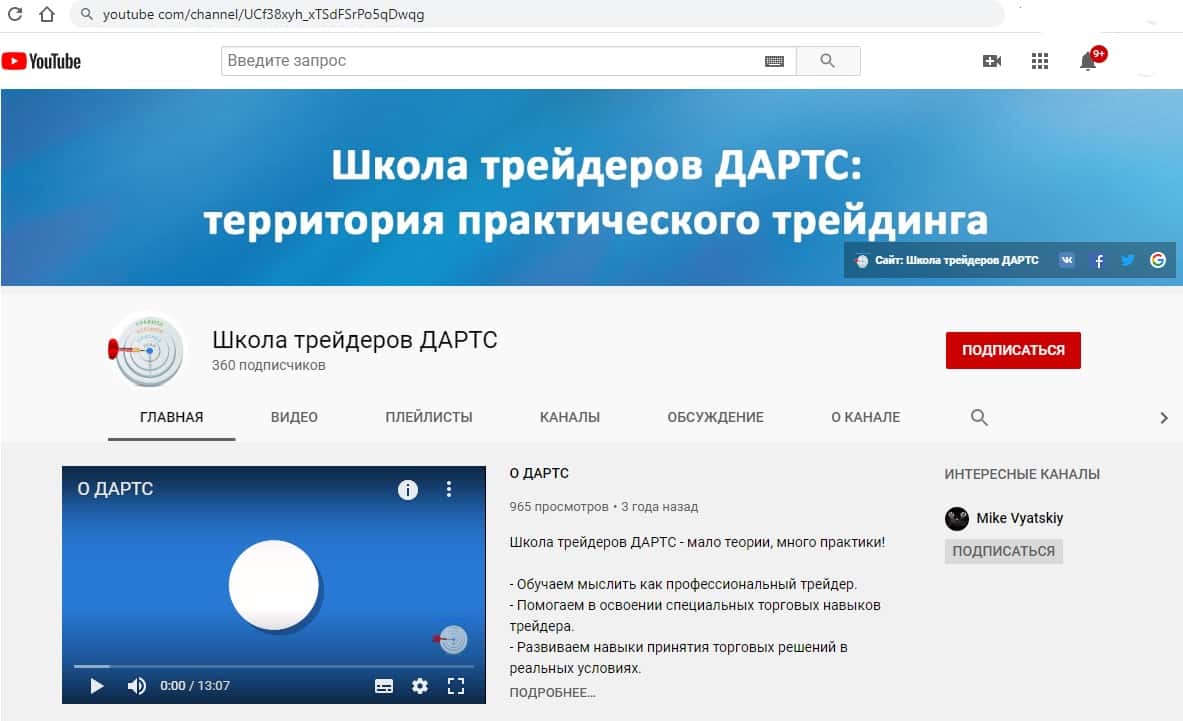This screenshot has height=721, width=1183.
Task: Open the video player three-dot menu
Action: point(449,489)
